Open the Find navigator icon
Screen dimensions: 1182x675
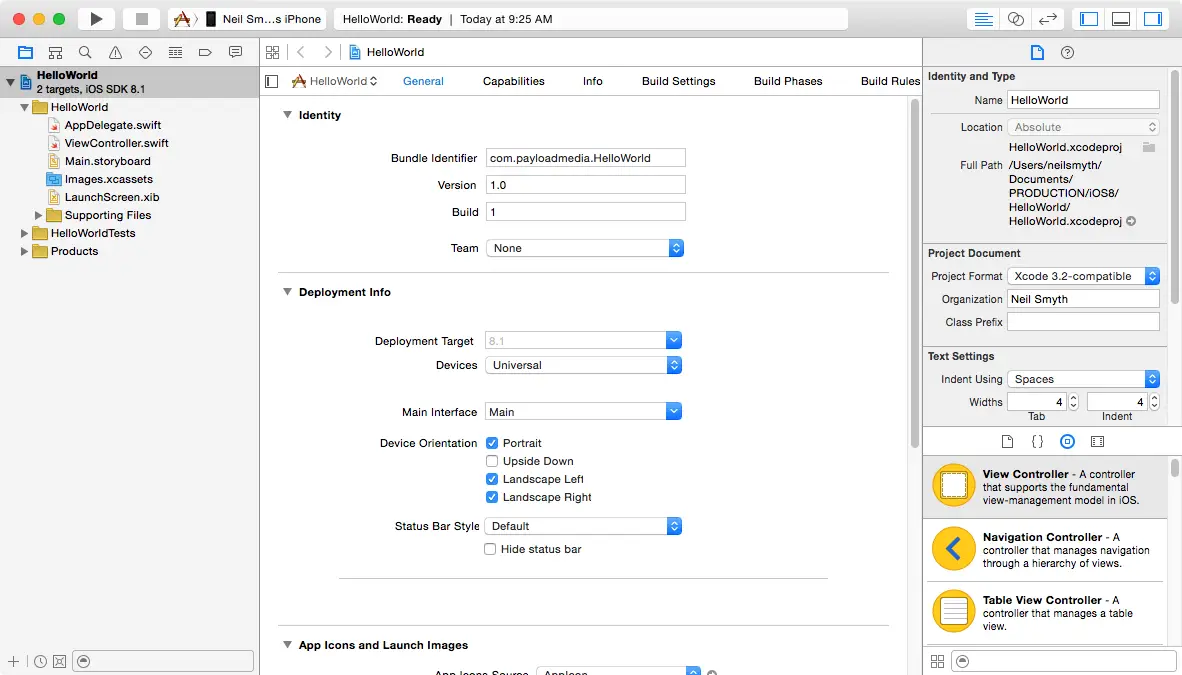tap(85, 52)
